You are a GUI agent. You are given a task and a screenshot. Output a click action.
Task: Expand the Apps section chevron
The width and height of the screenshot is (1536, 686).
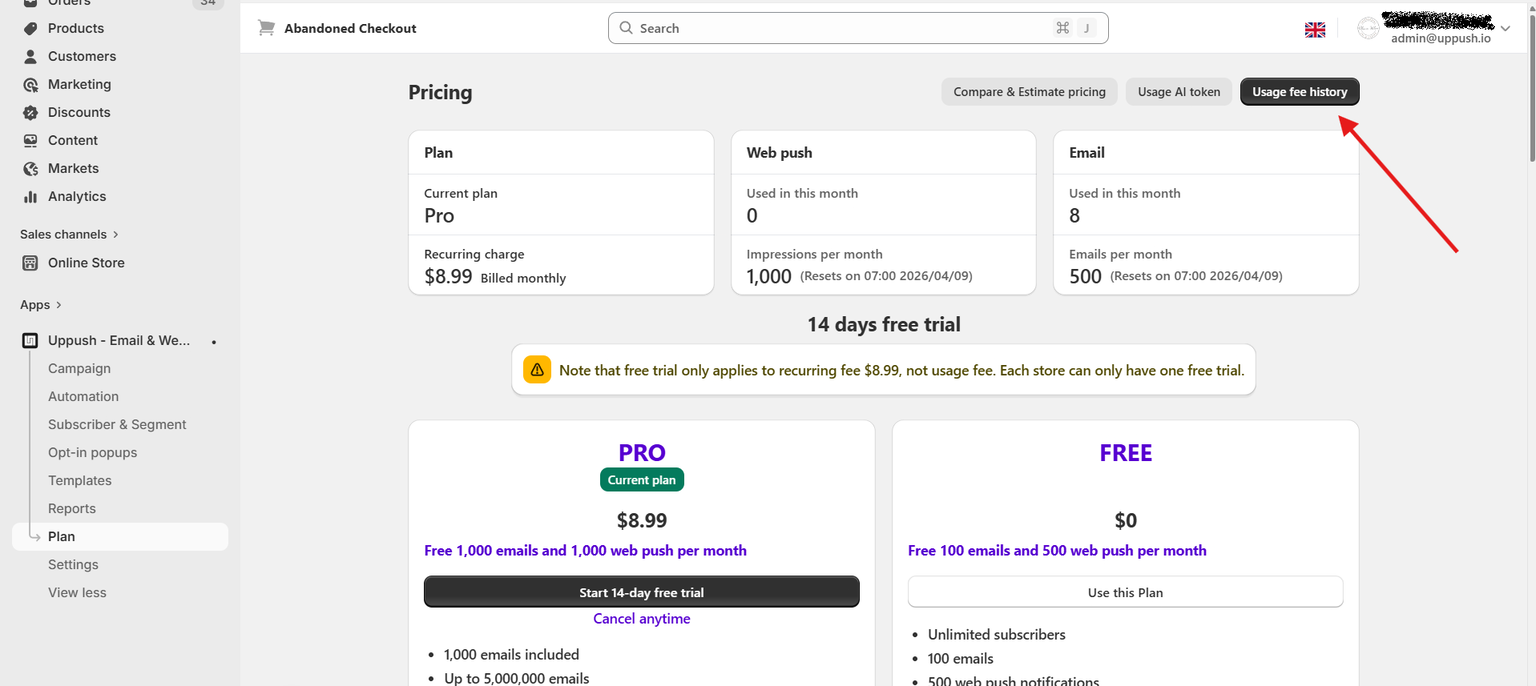point(59,305)
